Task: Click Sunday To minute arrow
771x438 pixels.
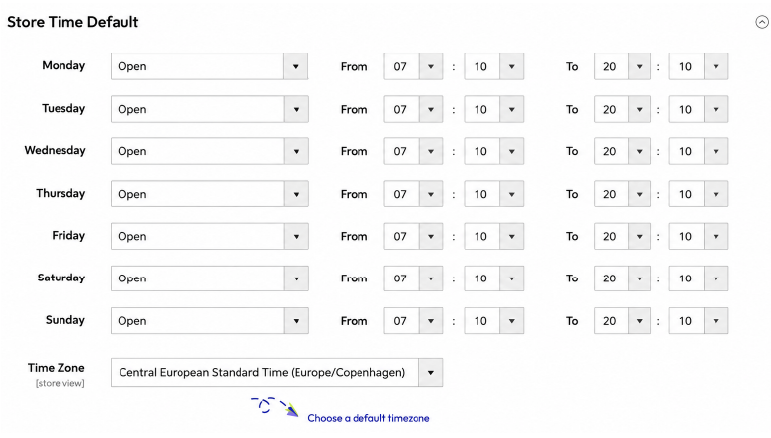Action: click(716, 321)
